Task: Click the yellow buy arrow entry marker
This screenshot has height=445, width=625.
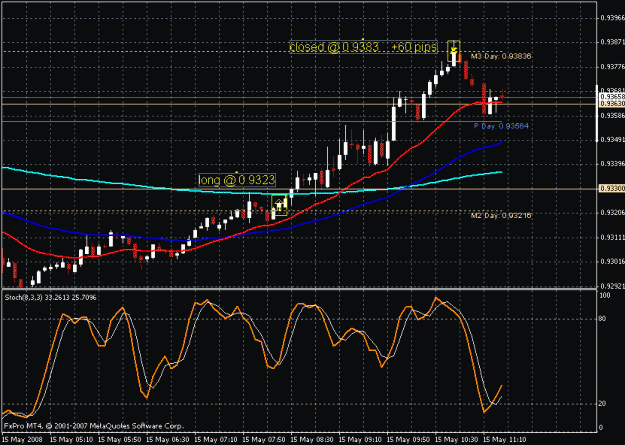Action: click(x=279, y=205)
